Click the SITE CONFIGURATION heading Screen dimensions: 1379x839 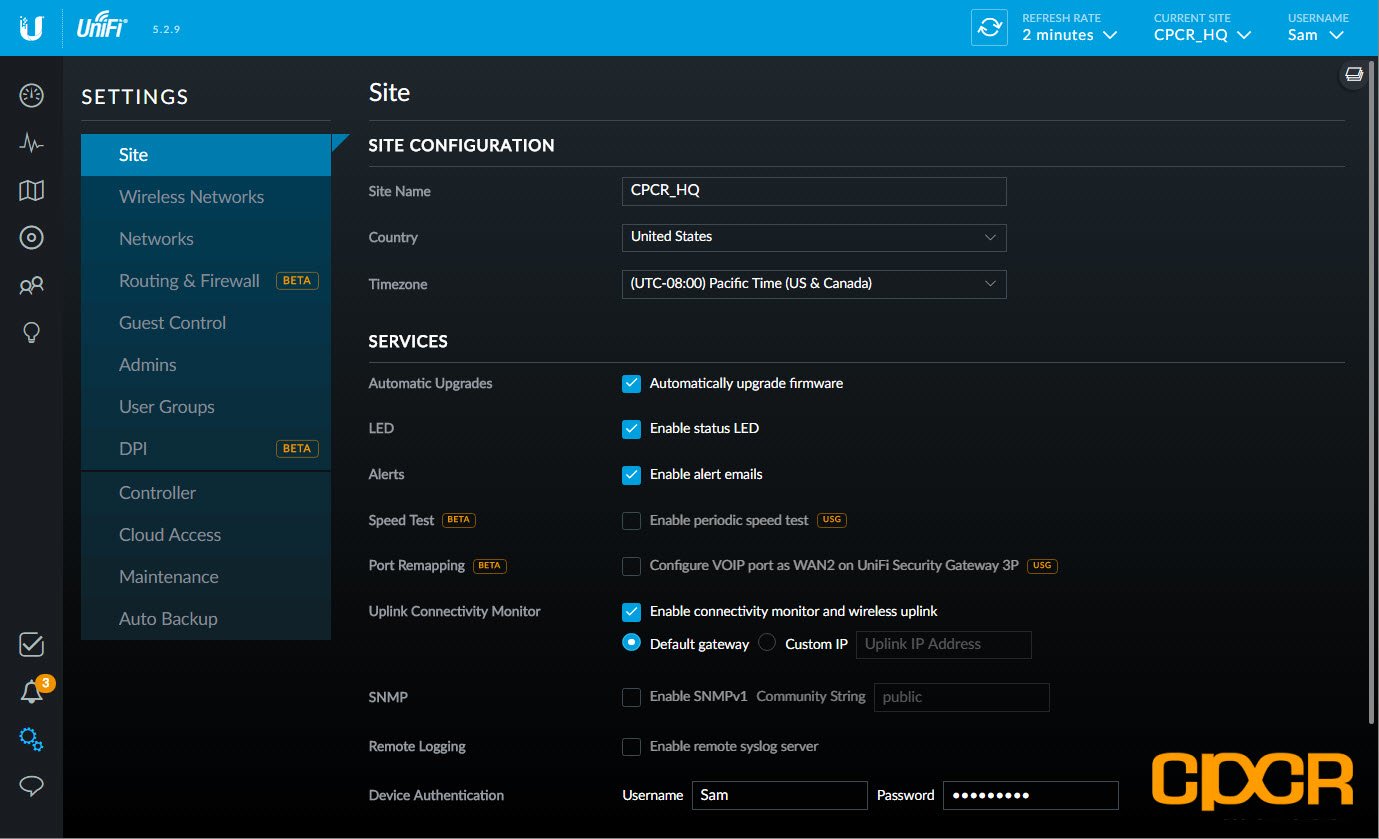tap(461, 145)
